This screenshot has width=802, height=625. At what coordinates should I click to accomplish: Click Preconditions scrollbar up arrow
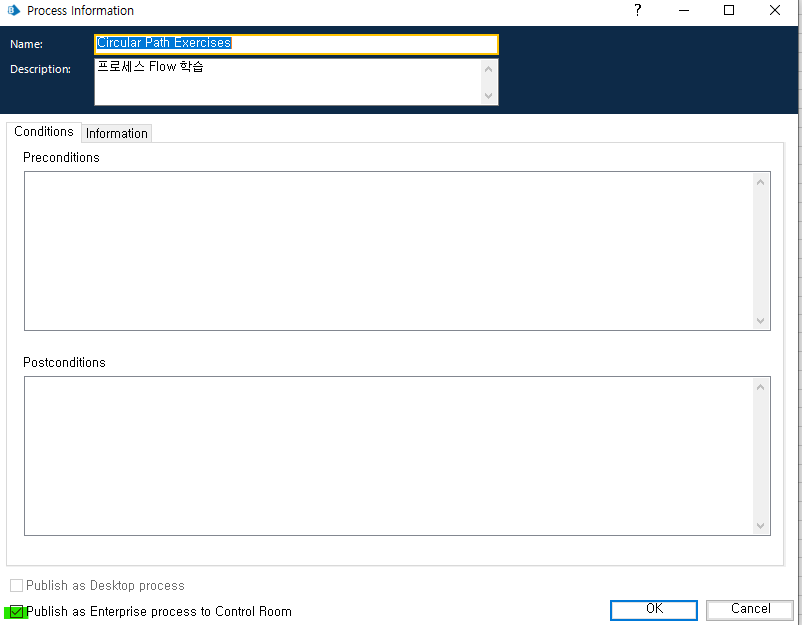click(x=761, y=182)
